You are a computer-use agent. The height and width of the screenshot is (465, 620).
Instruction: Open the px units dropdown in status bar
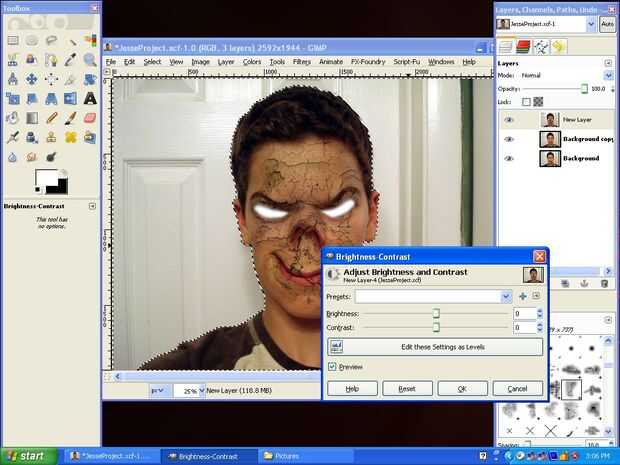tap(159, 391)
